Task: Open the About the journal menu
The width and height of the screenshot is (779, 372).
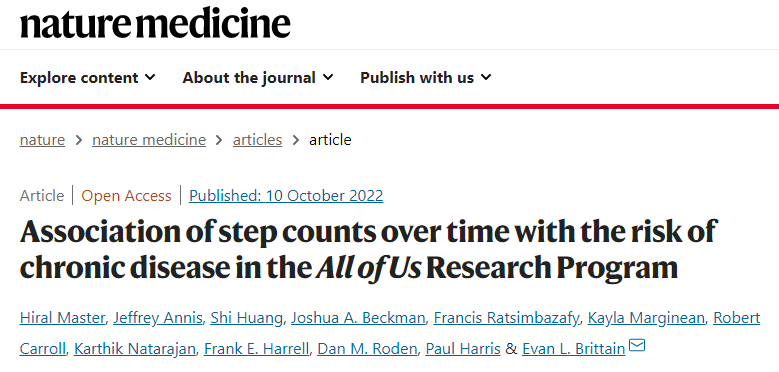Action: tap(258, 77)
